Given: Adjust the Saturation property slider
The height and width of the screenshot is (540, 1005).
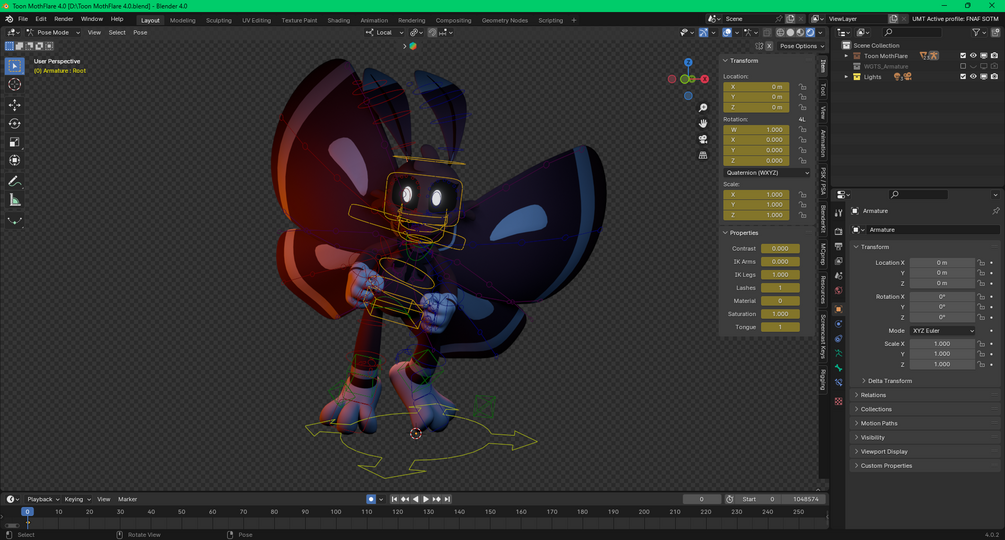Looking at the screenshot, I should coord(780,314).
